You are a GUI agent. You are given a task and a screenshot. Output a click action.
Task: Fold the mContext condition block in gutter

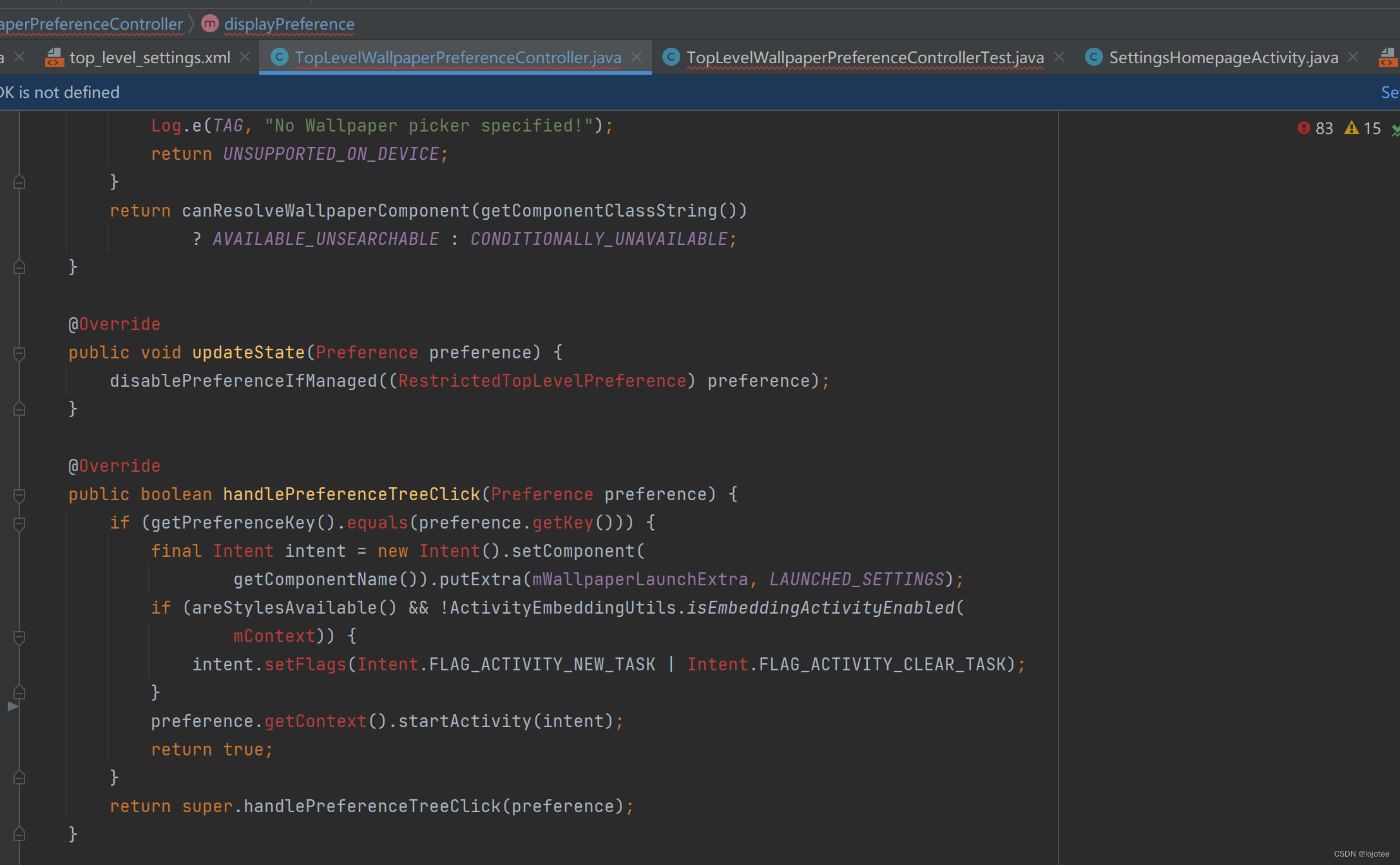point(19,637)
